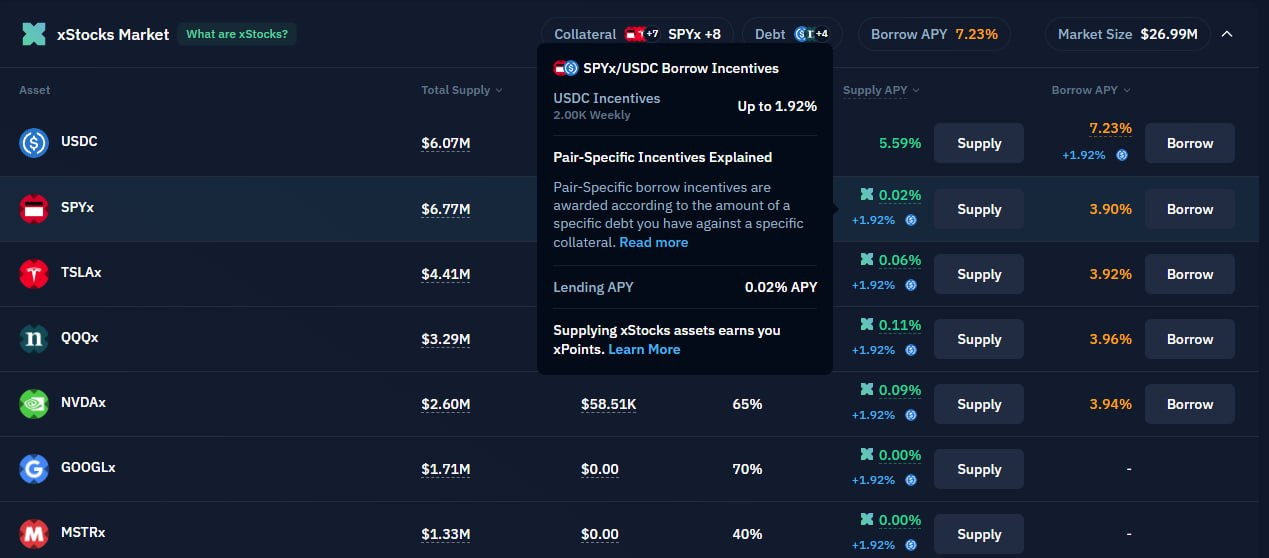Image resolution: width=1269 pixels, height=558 pixels.
Task: Click USDC incentive icon in TSLAx supply row
Action: (x=911, y=285)
